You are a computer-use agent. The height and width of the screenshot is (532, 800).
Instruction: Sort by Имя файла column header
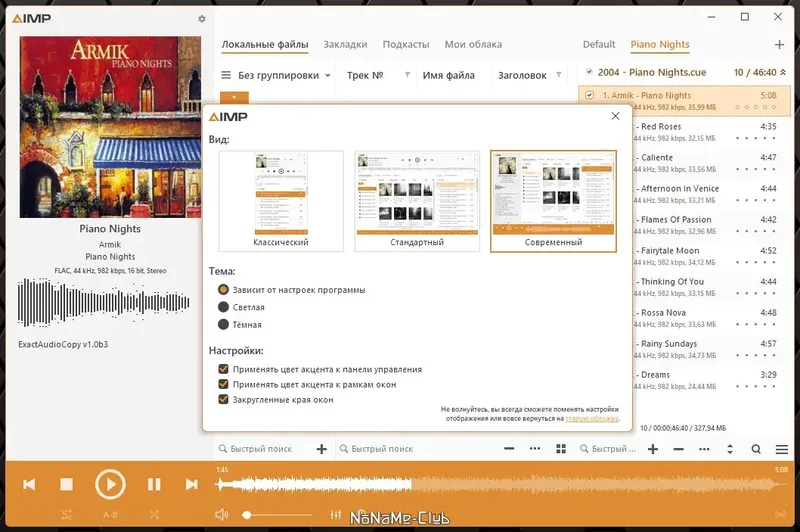448,75
